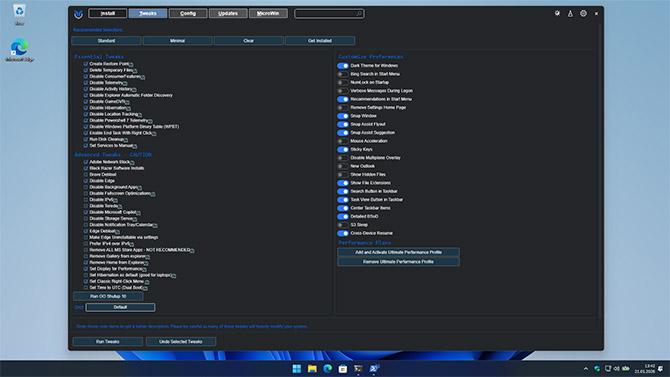670x377 pixels.
Task: Open help link icon beside Run Disk Cleanup
Action: [126, 140]
